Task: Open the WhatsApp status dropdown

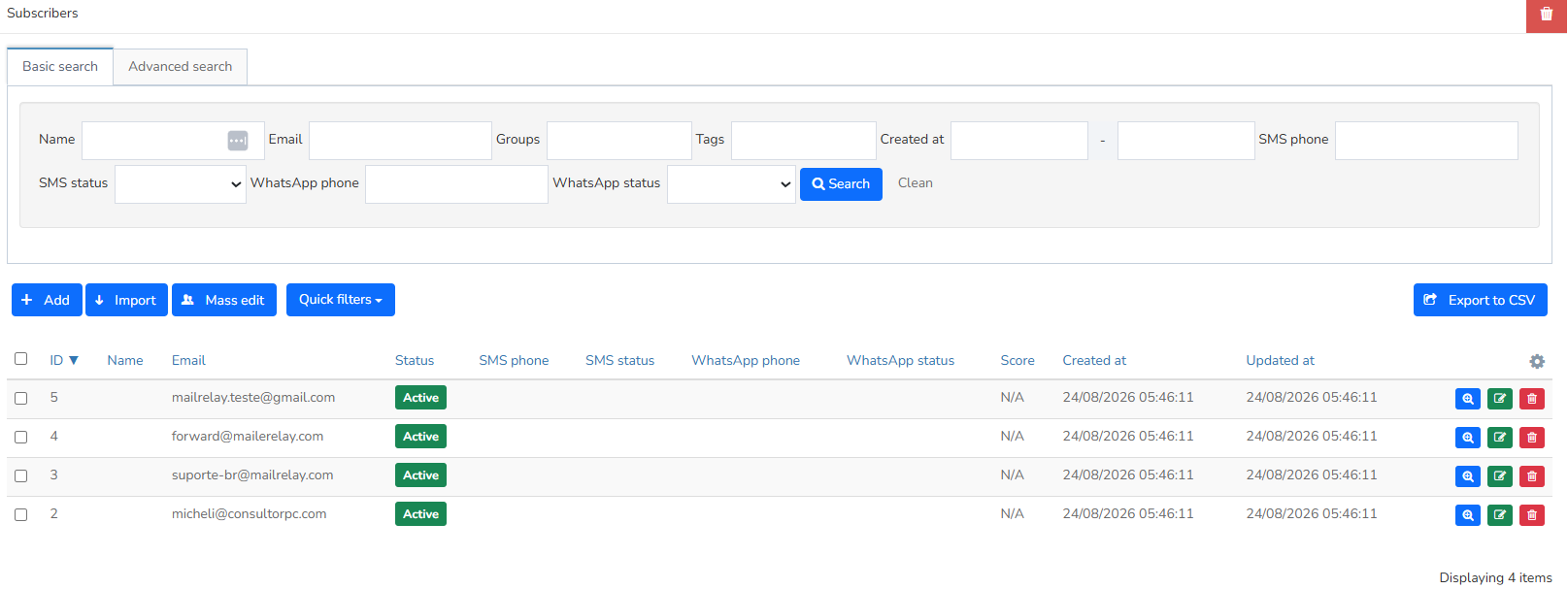Action: (731, 184)
